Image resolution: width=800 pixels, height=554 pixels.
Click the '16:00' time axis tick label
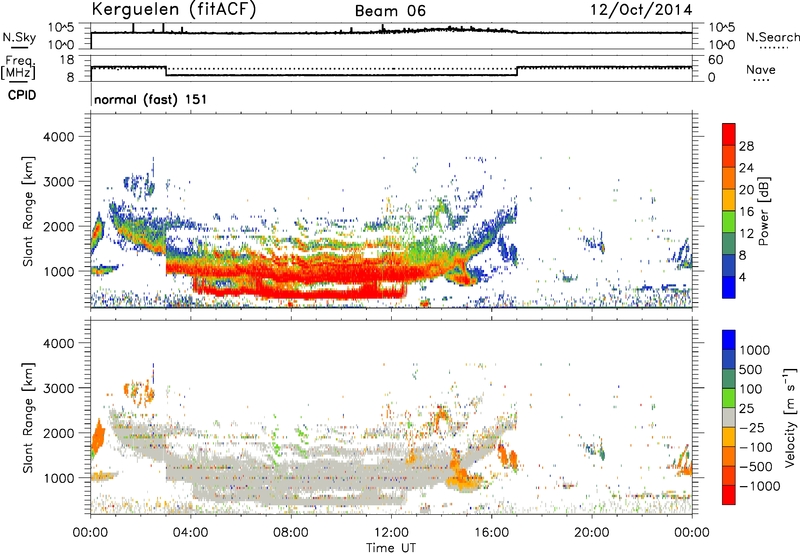point(491,533)
